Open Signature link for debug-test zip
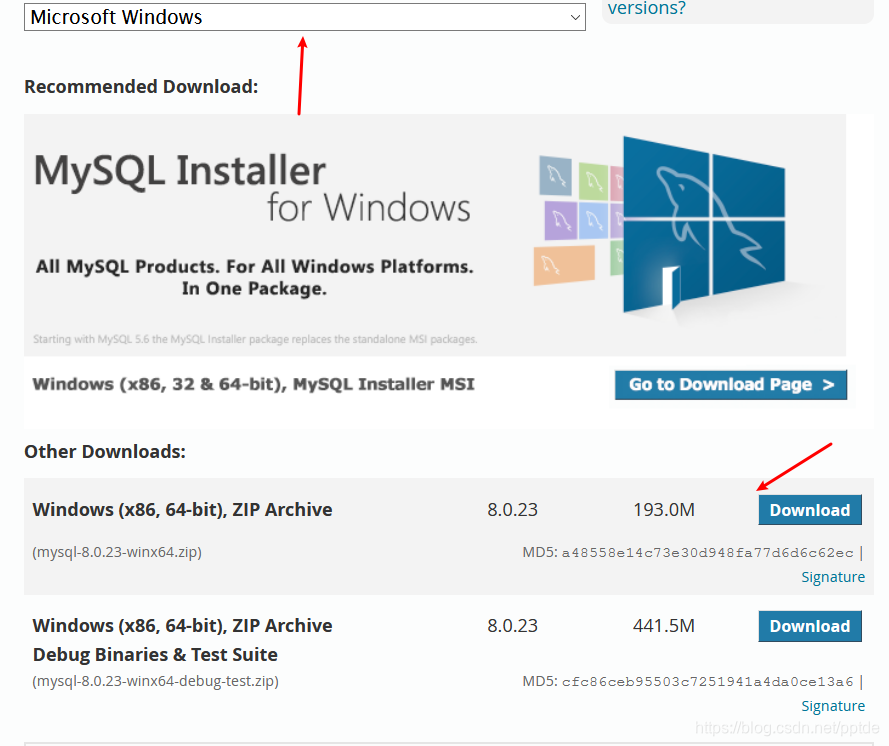The height and width of the screenshot is (746, 889). (833, 706)
